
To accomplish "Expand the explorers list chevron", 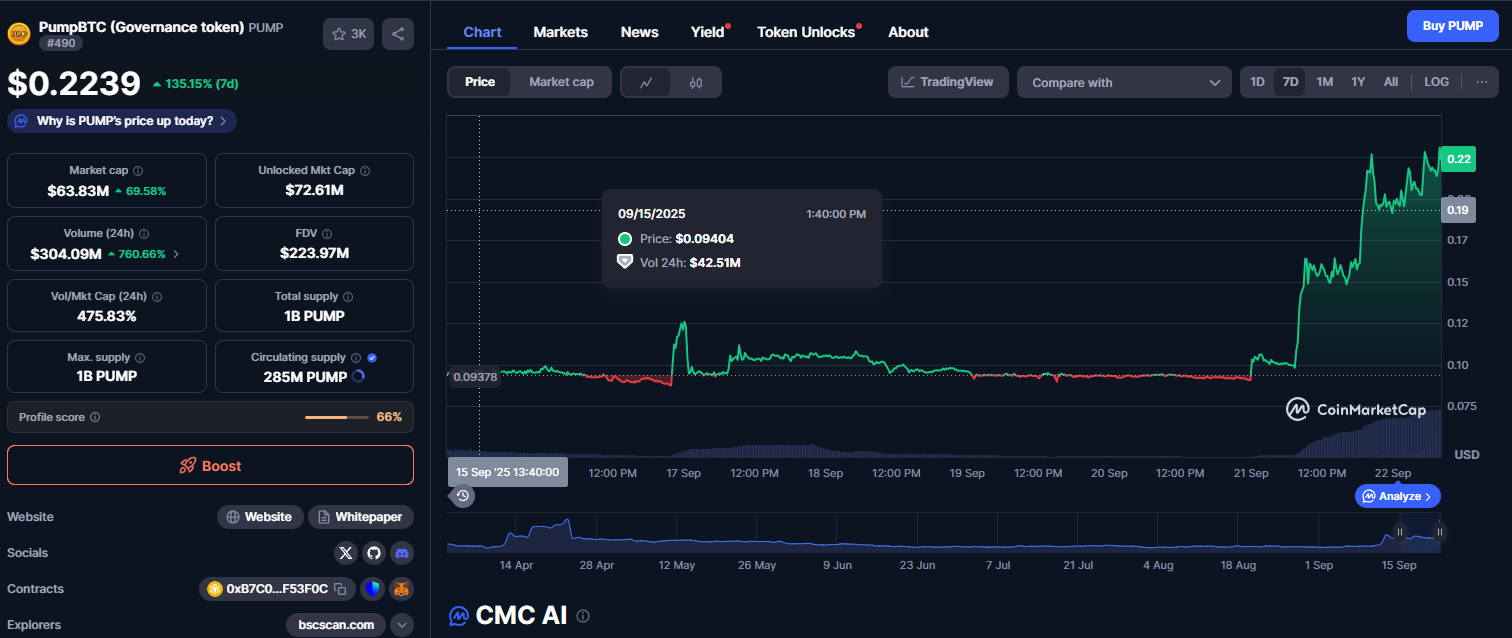I will (402, 625).
